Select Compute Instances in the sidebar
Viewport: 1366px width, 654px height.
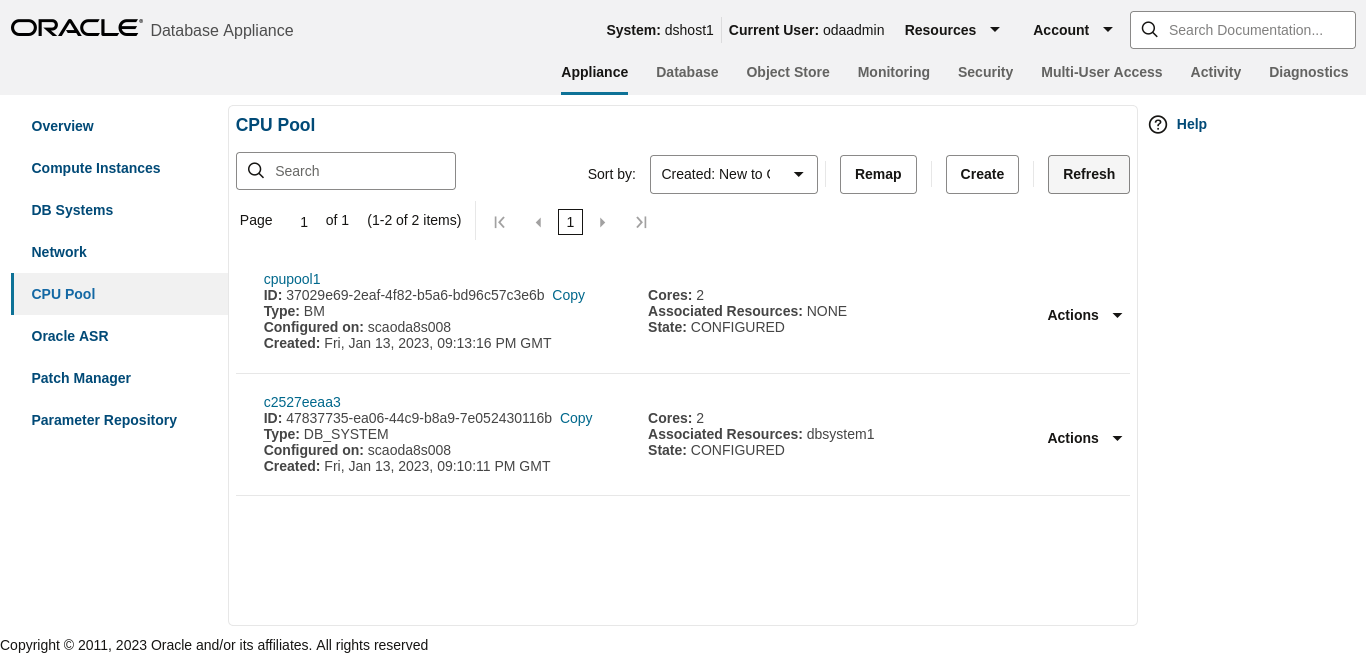tap(96, 168)
